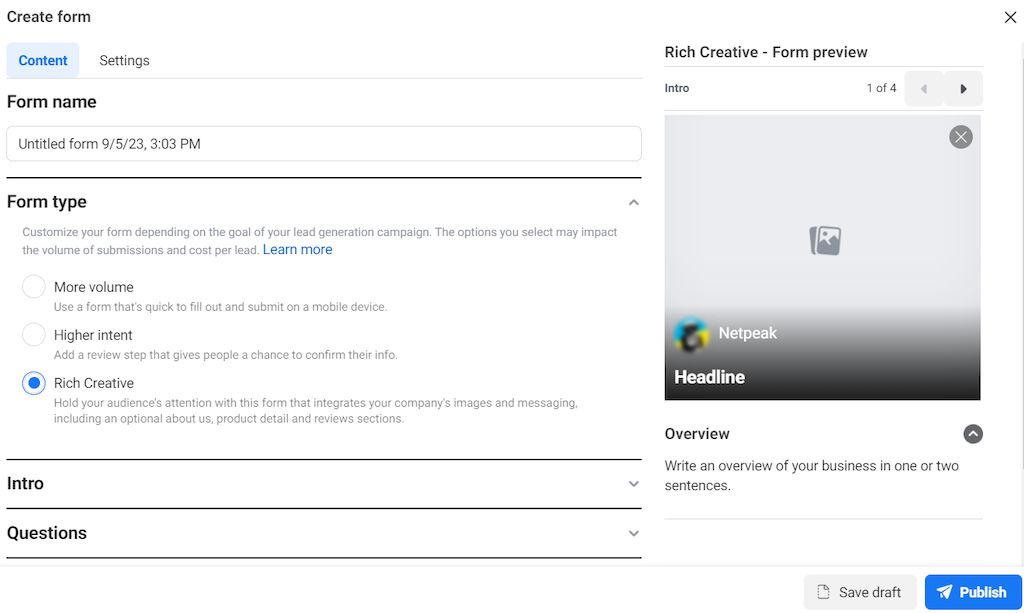Click the image placeholder icon in preview
Viewport: 1024px width, 613px height.
(825, 241)
